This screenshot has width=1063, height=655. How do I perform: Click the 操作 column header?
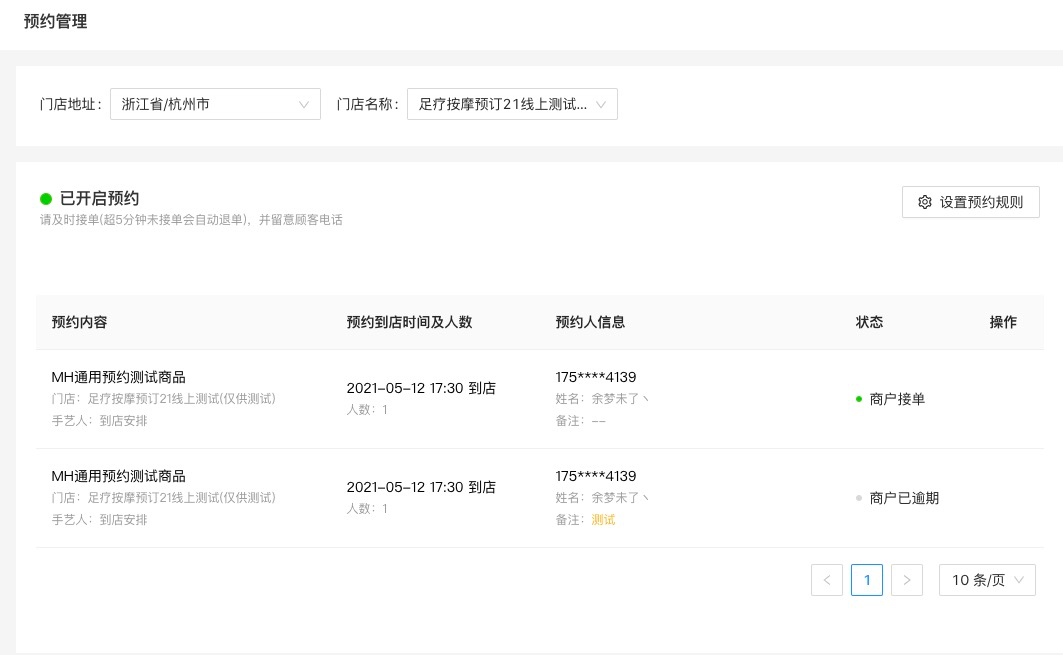pyautogui.click(x=1003, y=322)
